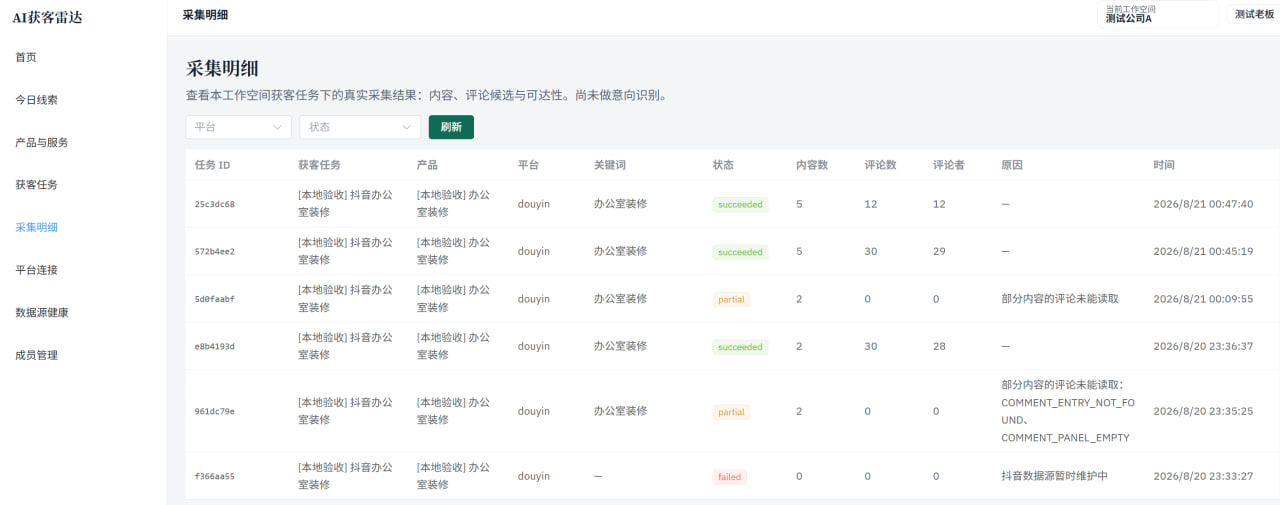Click the 采集明细 breadcrumb in top bar

(205, 15)
